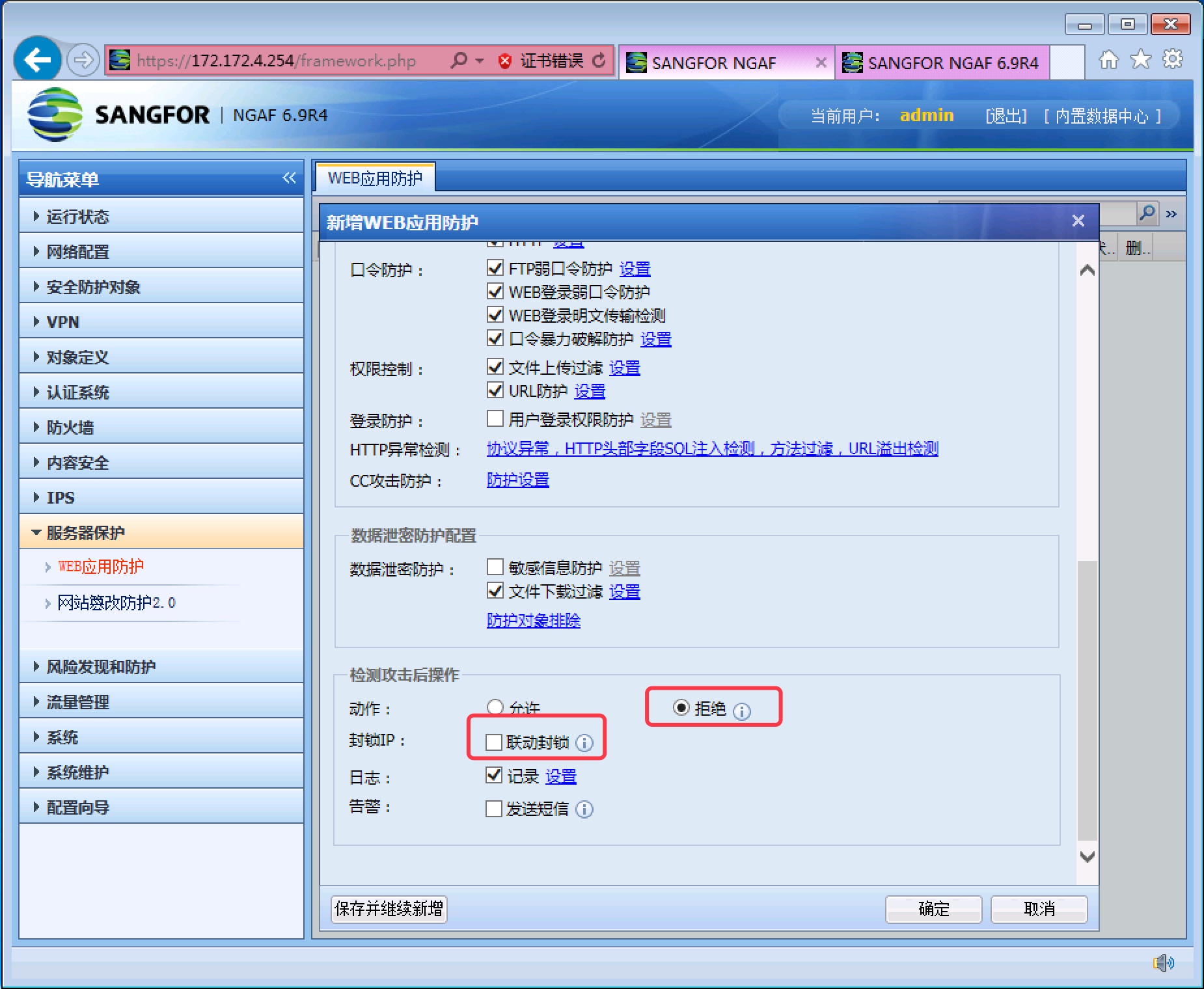Toggle the 记录 log checkbox

tap(494, 776)
